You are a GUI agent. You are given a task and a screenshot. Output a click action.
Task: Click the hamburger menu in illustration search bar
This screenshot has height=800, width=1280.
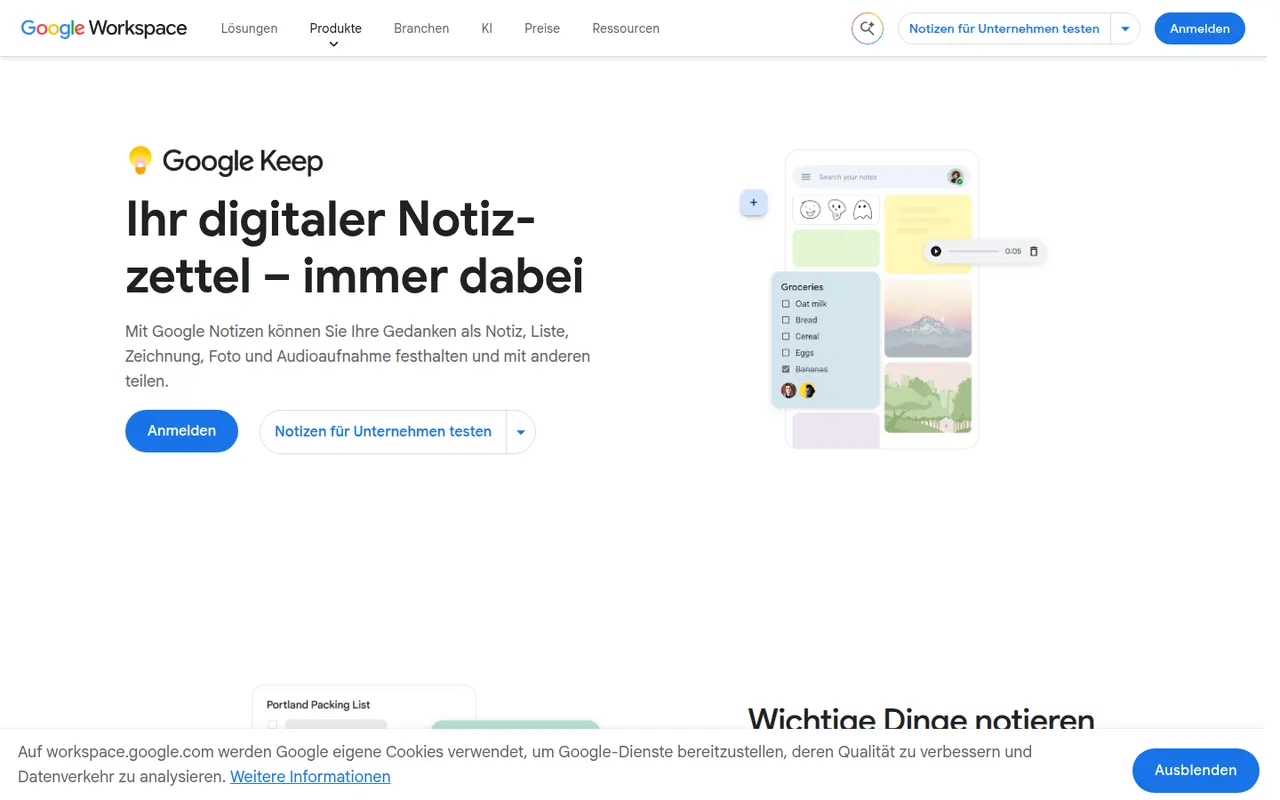[806, 177]
